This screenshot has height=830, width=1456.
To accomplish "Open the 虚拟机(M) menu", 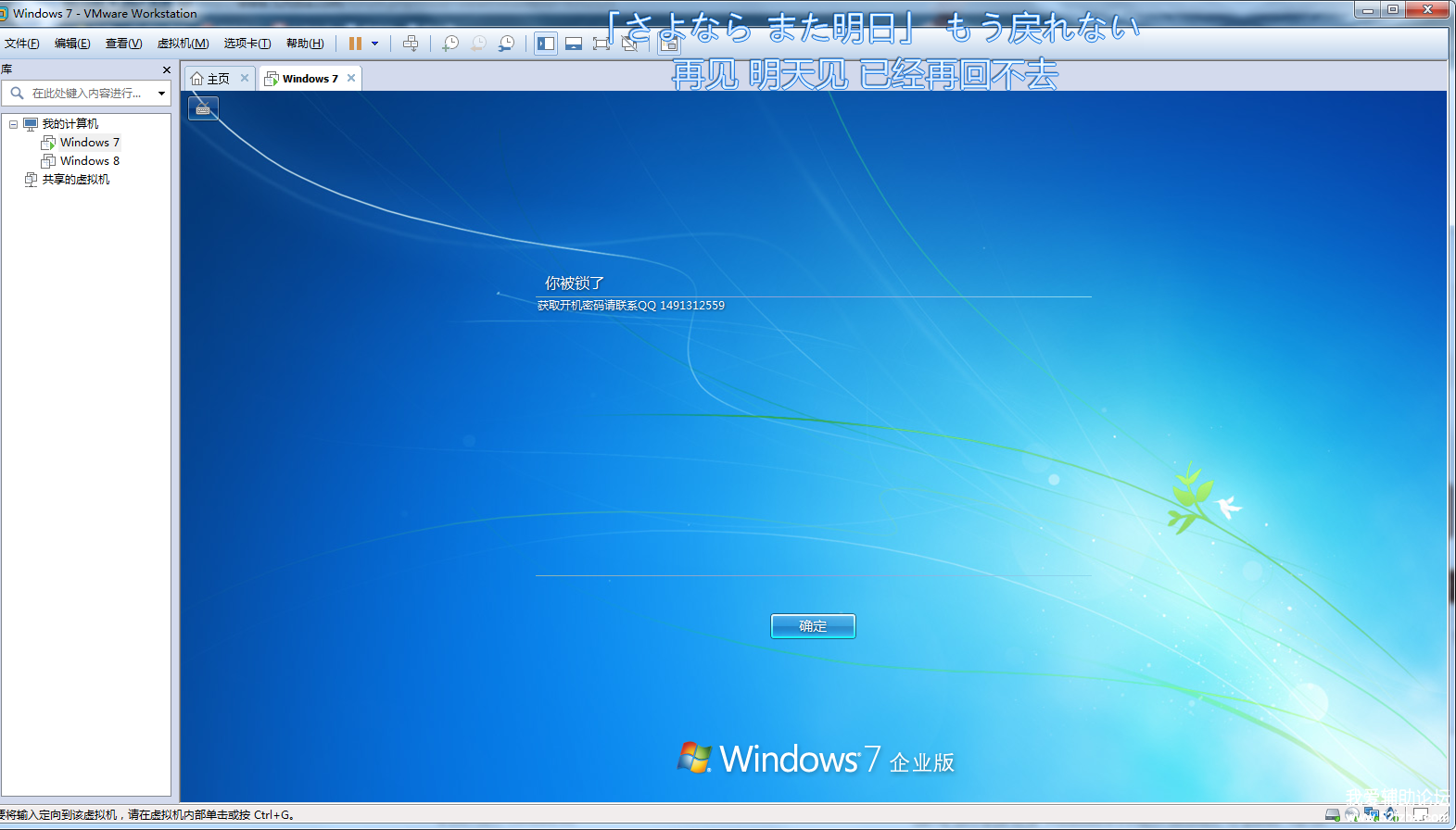I will [x=183, y=44].
